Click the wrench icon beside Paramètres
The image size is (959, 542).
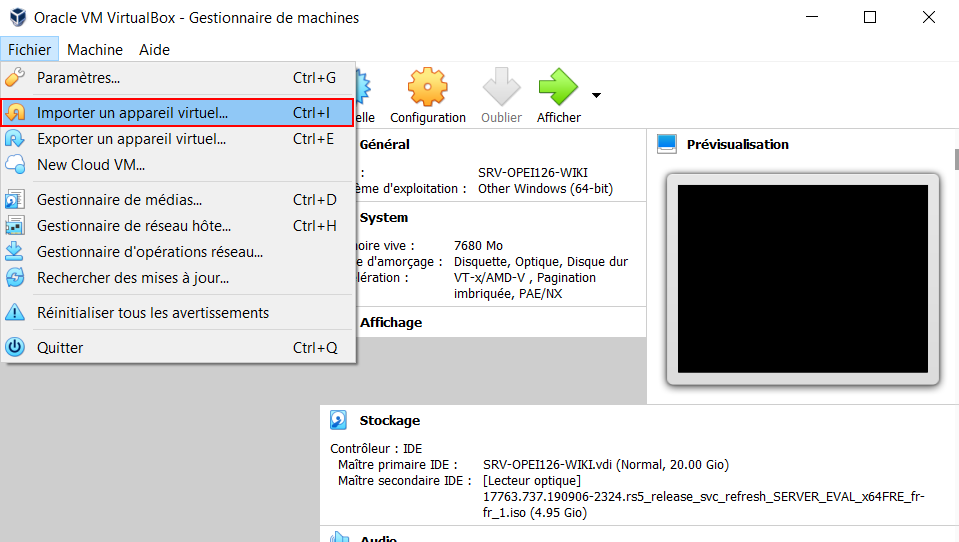pyautogui.click(x=15, y=78)
